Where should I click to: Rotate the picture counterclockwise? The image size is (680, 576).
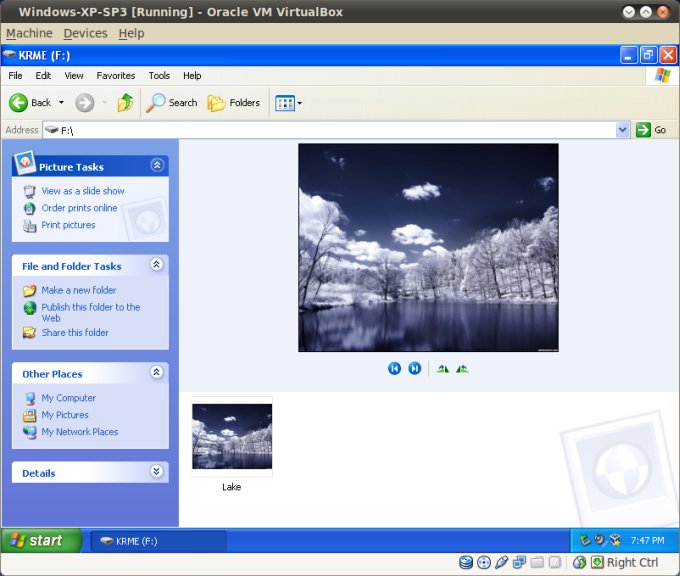pos(462,368)
